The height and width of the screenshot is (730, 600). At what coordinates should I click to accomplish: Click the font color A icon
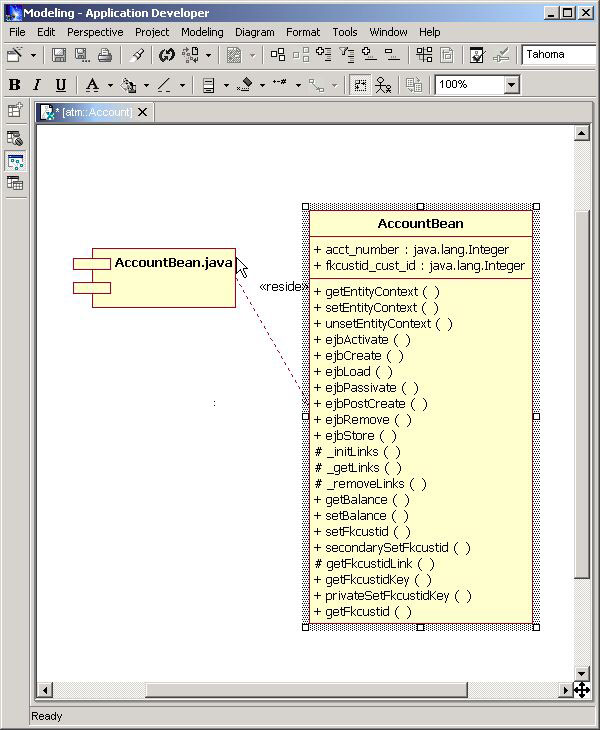(93, 85)
